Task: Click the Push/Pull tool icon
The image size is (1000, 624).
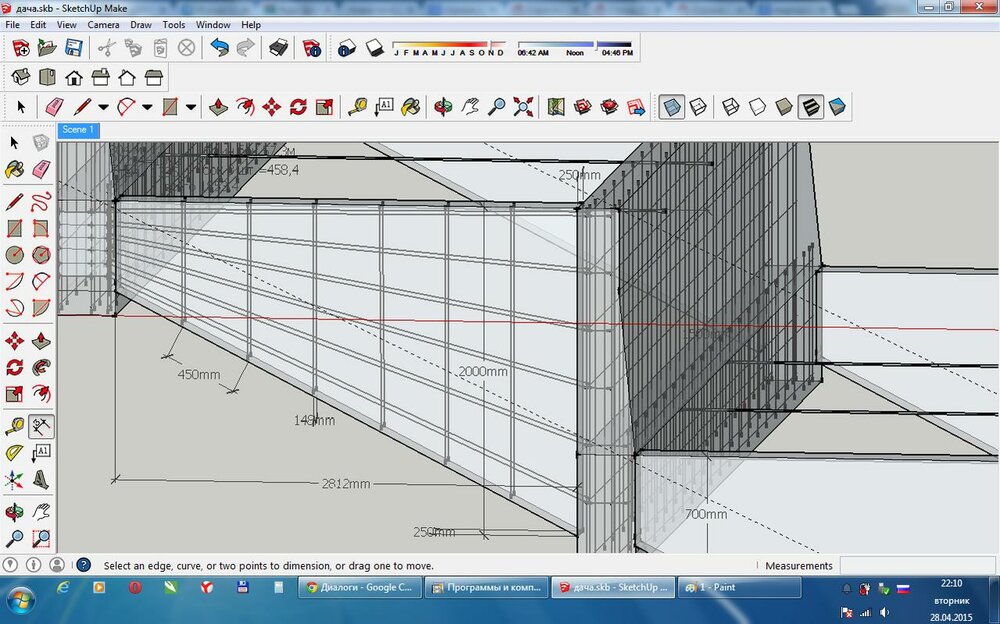Action: pyautogui.click(x=219, y=106)
